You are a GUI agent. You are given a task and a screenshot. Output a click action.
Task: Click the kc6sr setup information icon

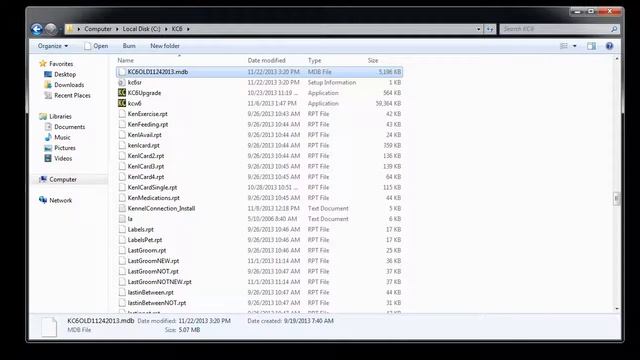[122, 82]
